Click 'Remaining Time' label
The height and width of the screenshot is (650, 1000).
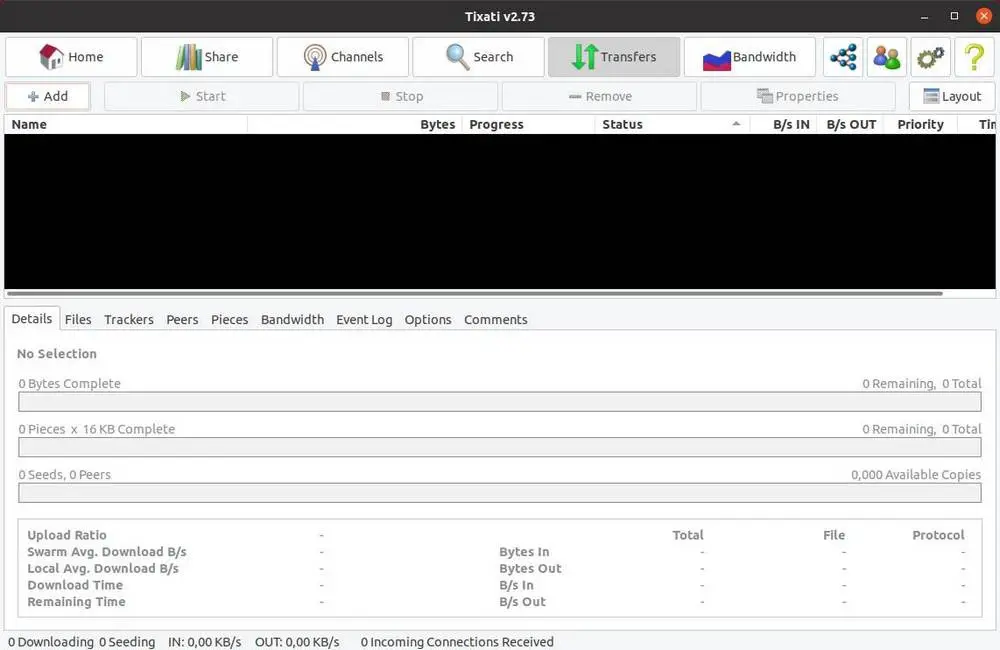(77, 602)
